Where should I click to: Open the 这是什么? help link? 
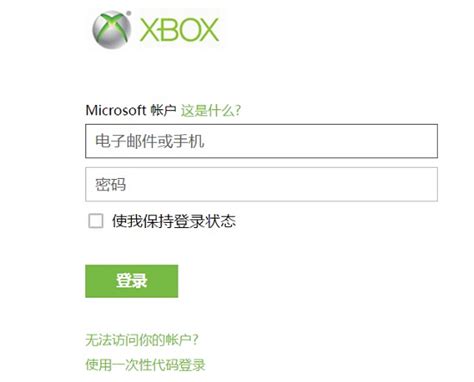pyautogui.click(x=211, y=110)
